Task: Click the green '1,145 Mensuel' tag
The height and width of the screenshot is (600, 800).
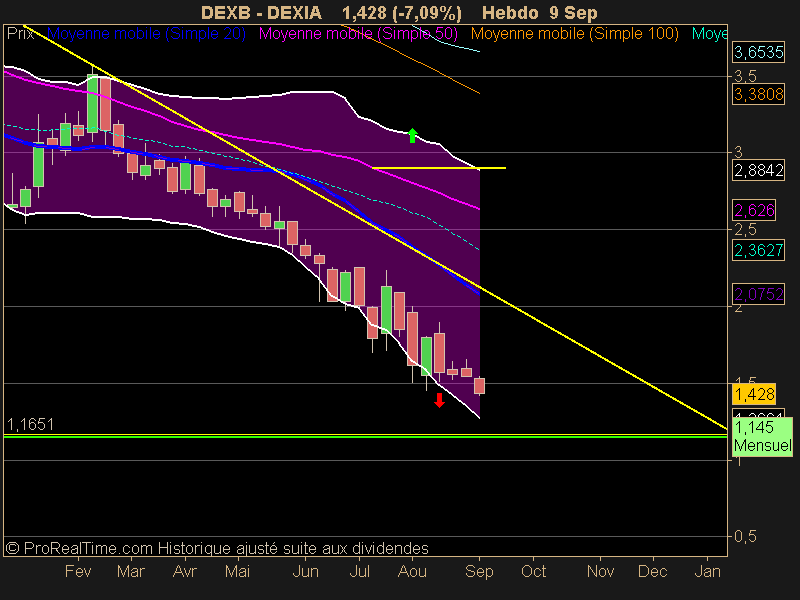Action: click(x=762, y=436)
